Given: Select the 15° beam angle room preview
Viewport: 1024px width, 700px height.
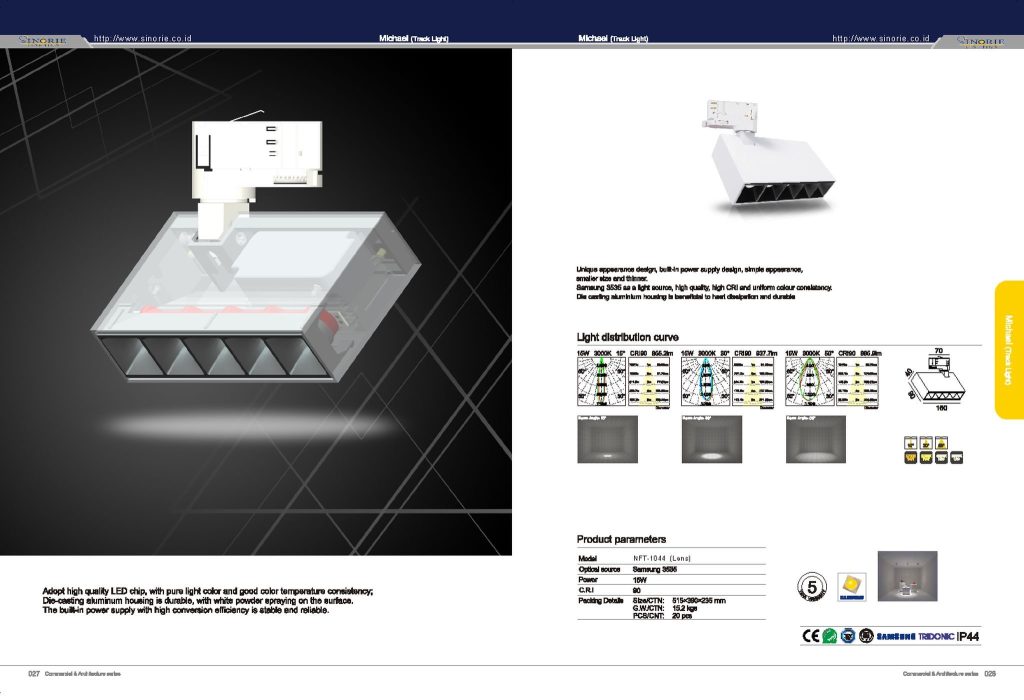Looking at the screenshot, I should [607, 439].
